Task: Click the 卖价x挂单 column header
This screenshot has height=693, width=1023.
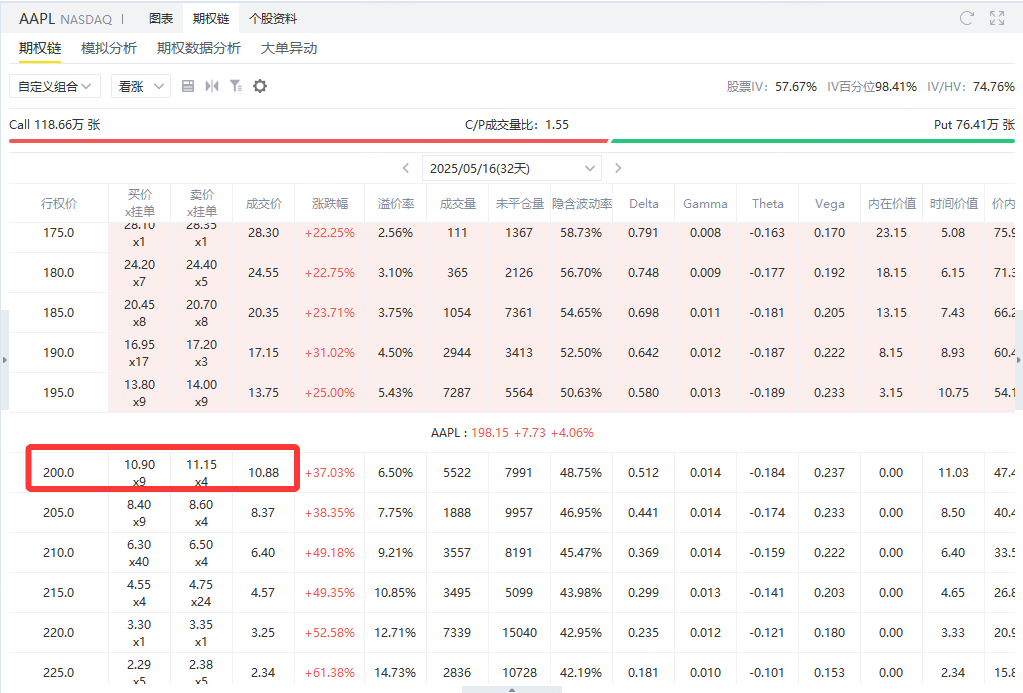Action: click(x=202, y=203)
